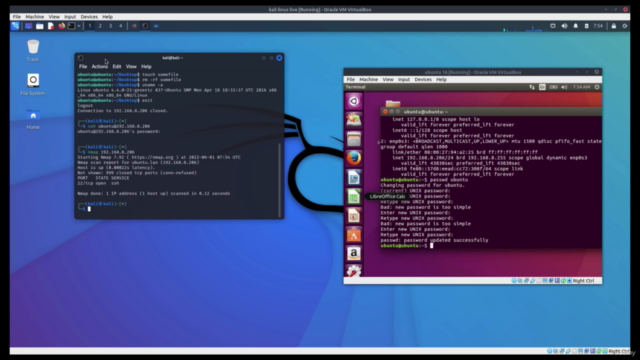The height and width of the screenshot is (360, 640).
Task: Open View menu in Kali terminal
Action: point(131,66)
